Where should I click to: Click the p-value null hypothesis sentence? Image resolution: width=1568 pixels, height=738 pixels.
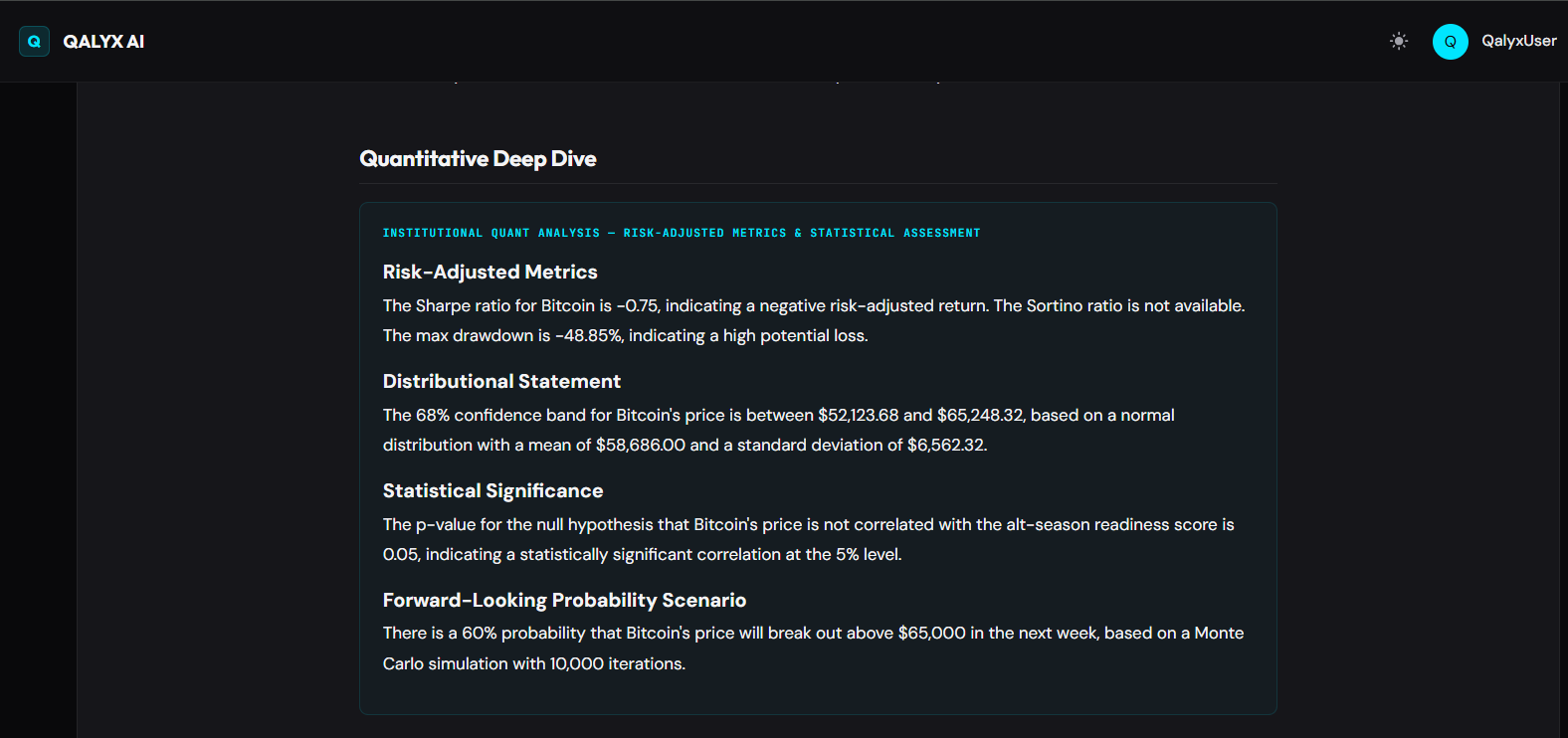[809, 524]
